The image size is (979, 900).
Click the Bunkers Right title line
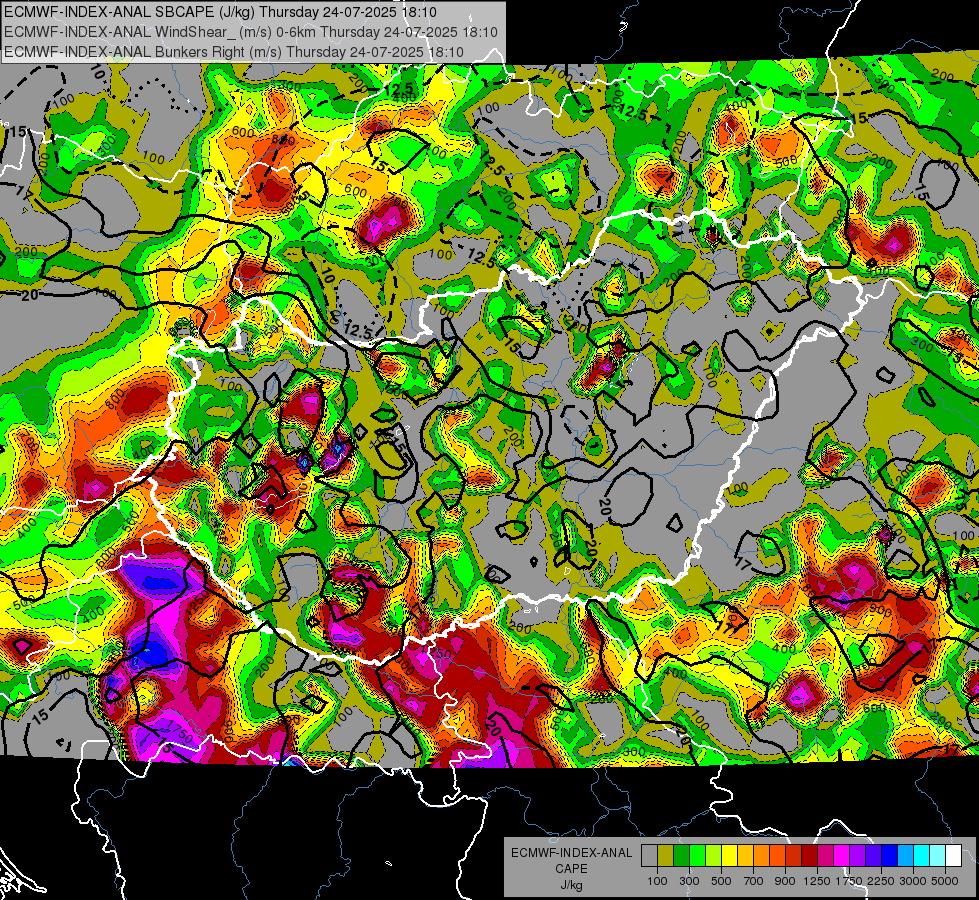(x=234, y=52)
